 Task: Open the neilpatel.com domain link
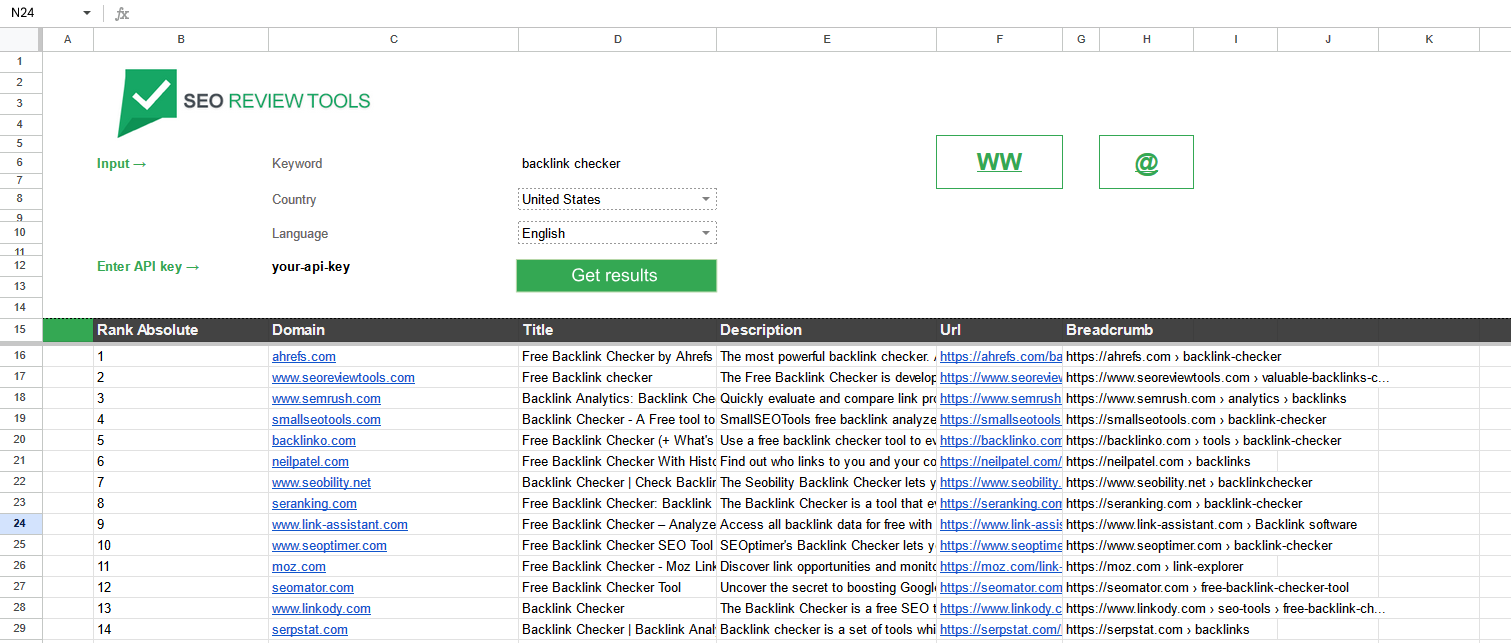(x=310, y=461)
